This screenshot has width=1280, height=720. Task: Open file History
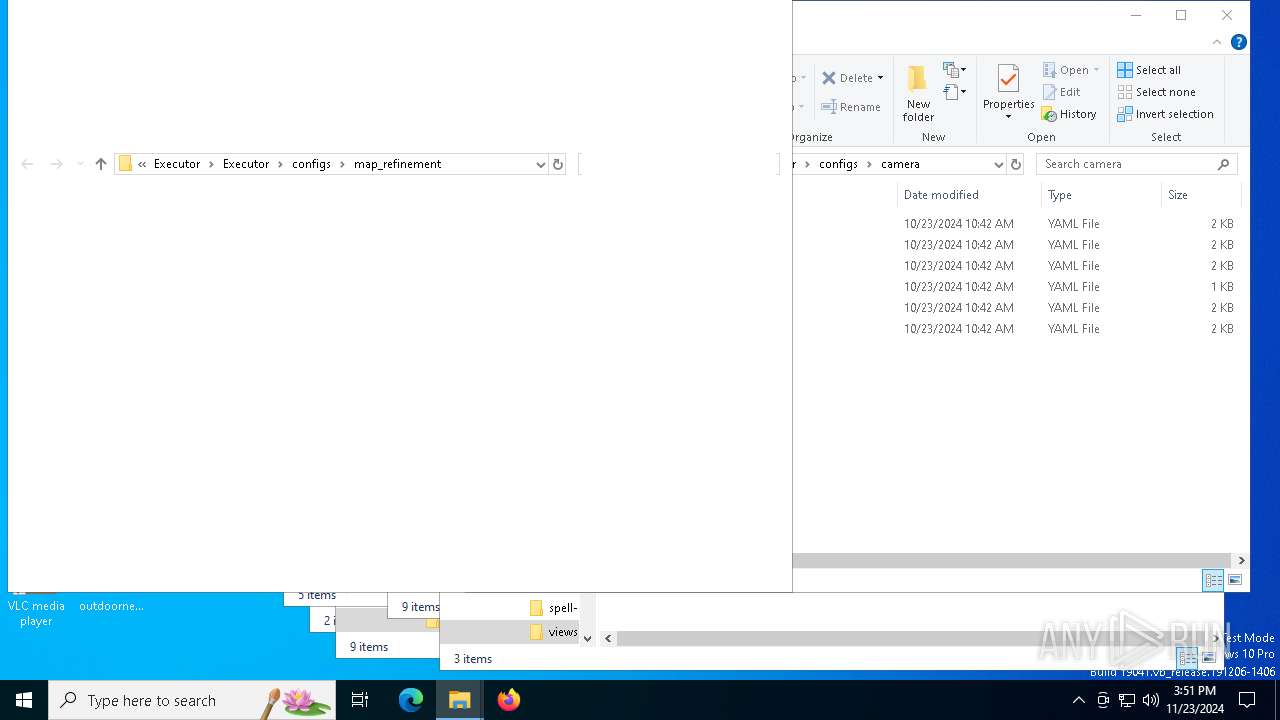(x=1069, y=114)
